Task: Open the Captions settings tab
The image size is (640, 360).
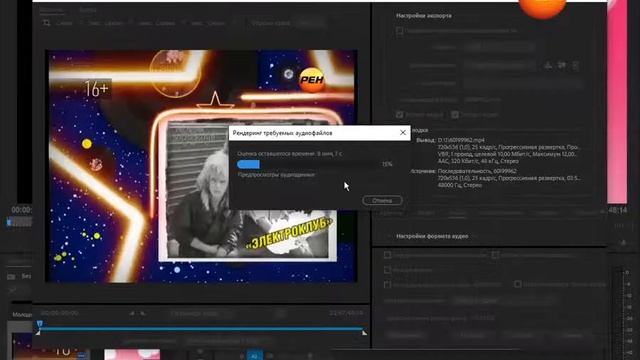Action: click(547, 213)
